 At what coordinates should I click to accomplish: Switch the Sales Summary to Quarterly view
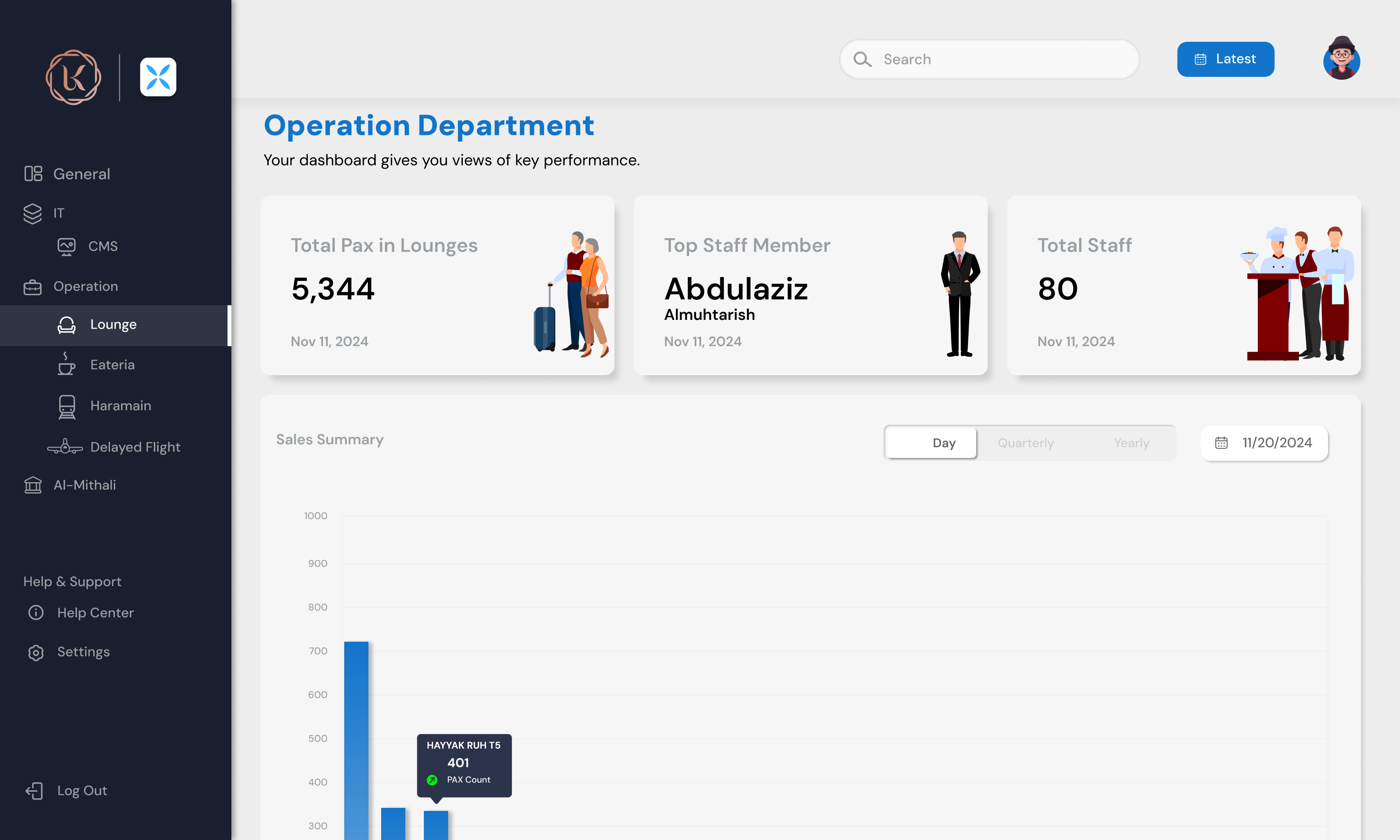point(1026,443)
